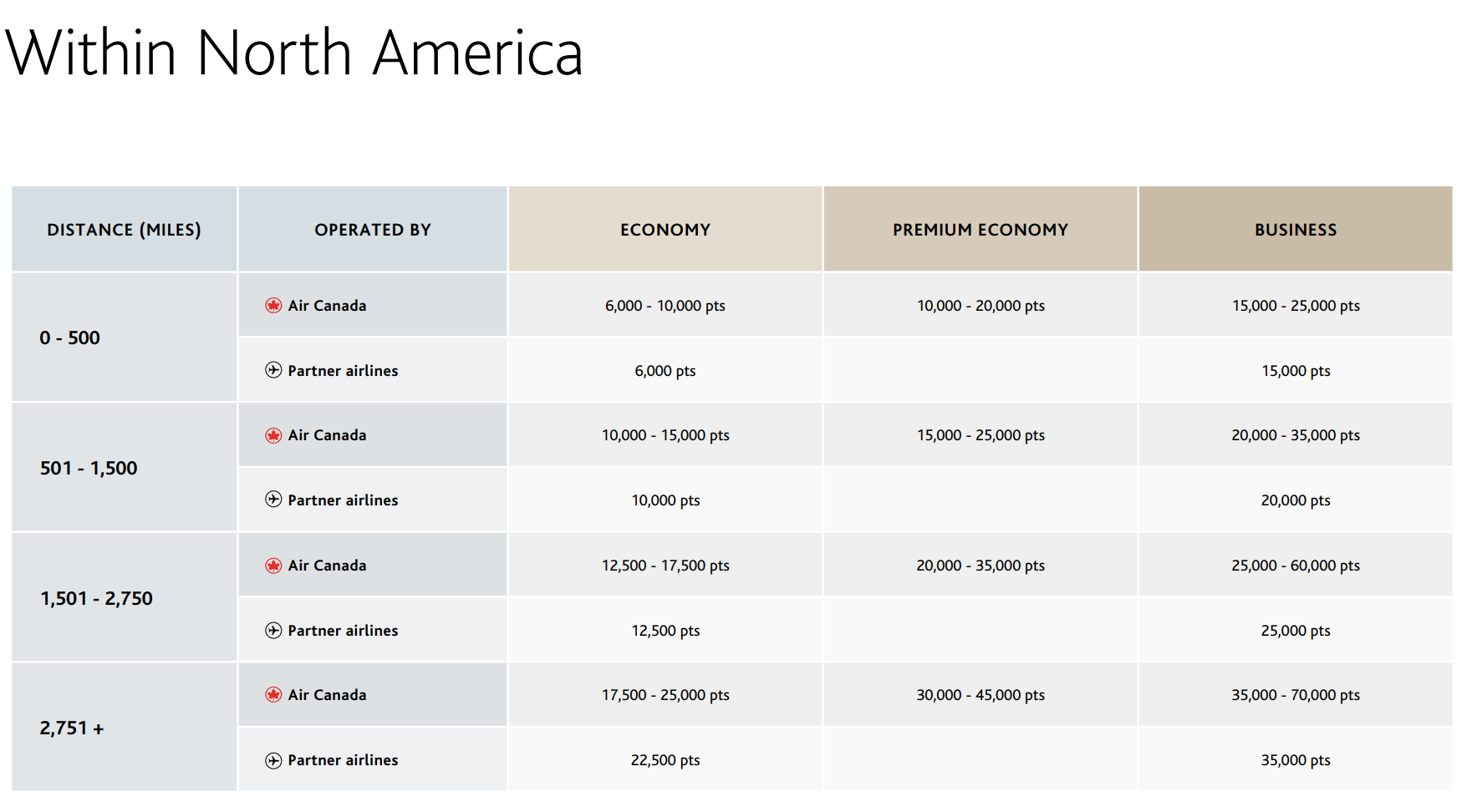Viewport: 1477px width, 812px height.
Task: Click Air Canada maple leaf icon in 2,751 + row
Action: click(x=273, y=695)
